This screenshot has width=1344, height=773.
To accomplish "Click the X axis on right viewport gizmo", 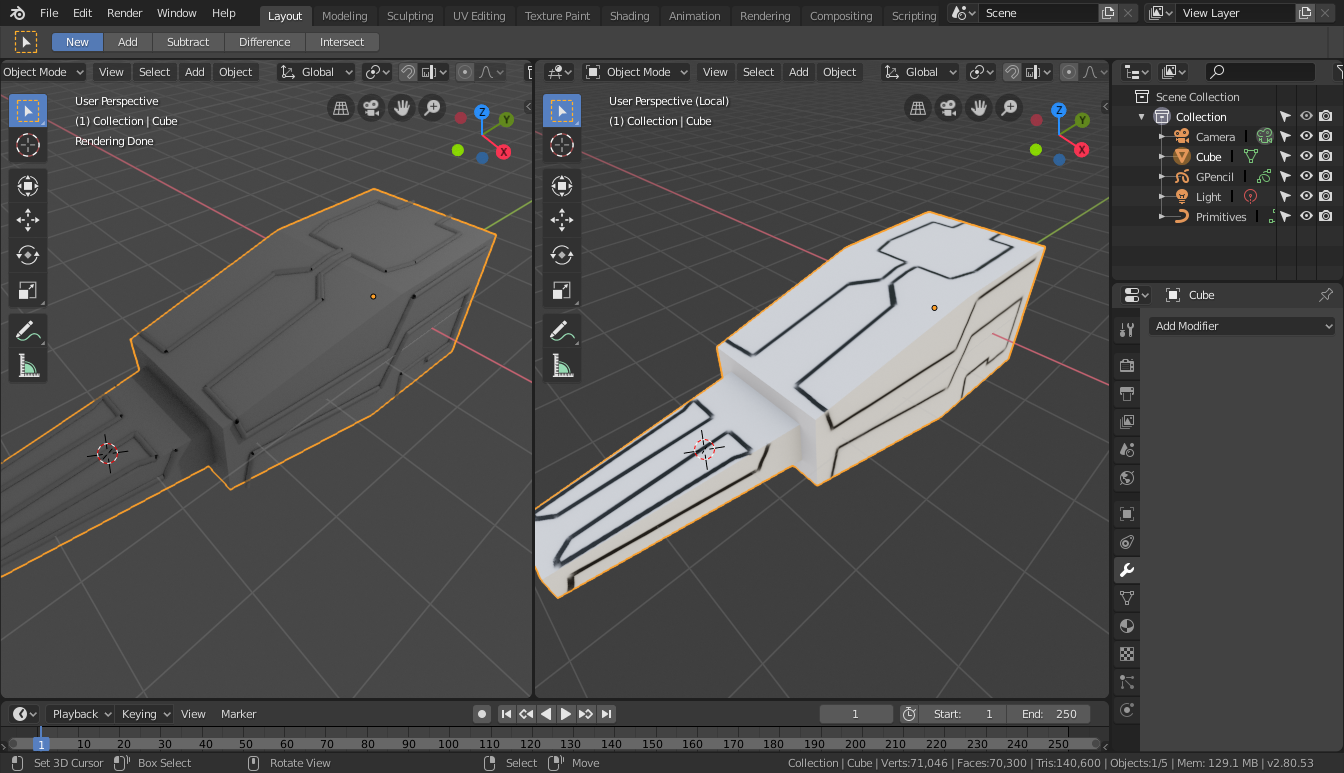I will click(x=1082, y=151).
